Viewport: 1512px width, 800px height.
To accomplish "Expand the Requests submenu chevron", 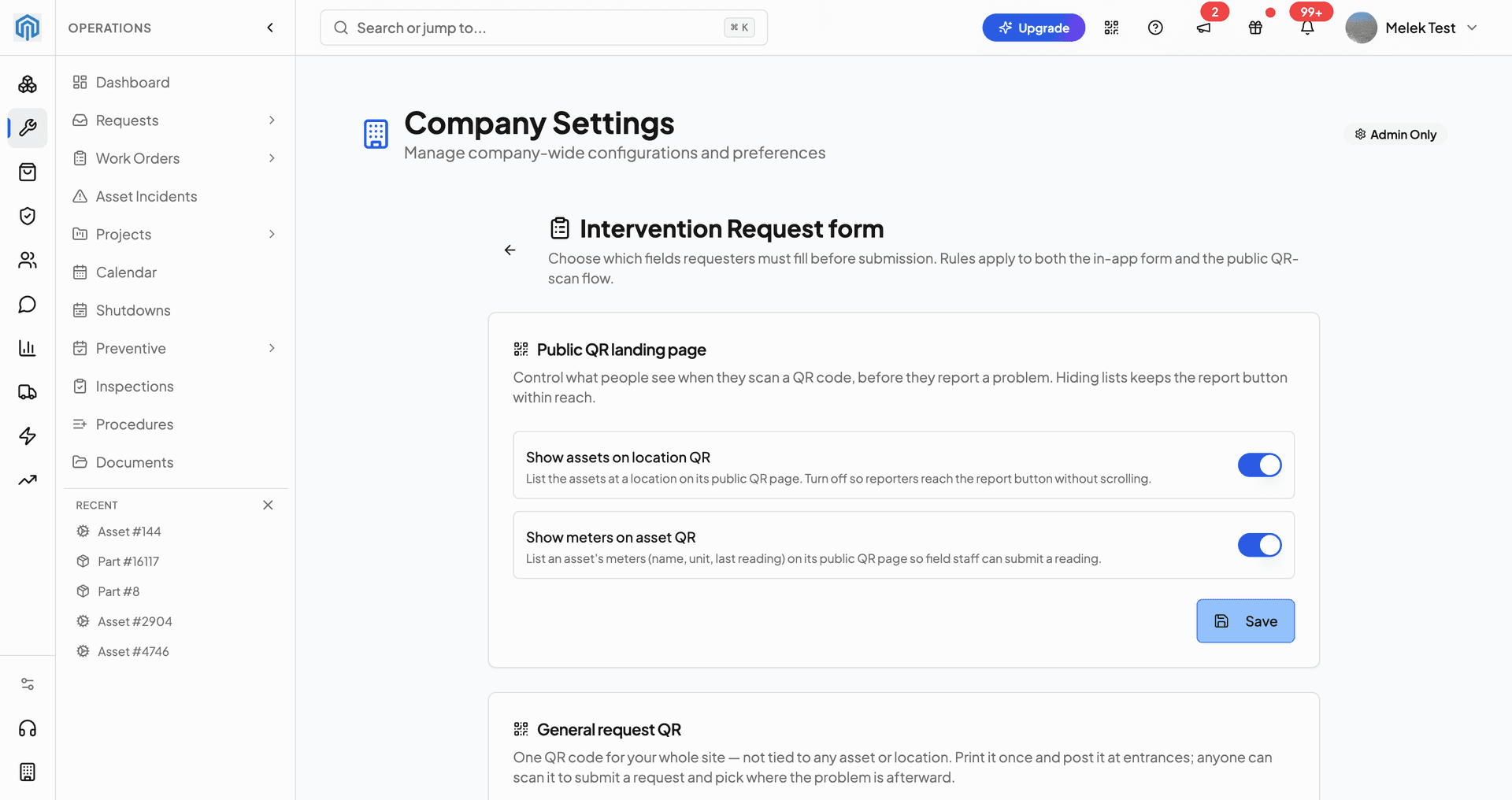I will [272, 120].
